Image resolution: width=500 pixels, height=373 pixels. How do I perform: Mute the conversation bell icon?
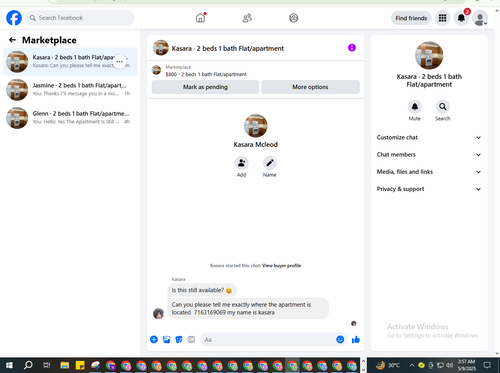click(415, 107)
